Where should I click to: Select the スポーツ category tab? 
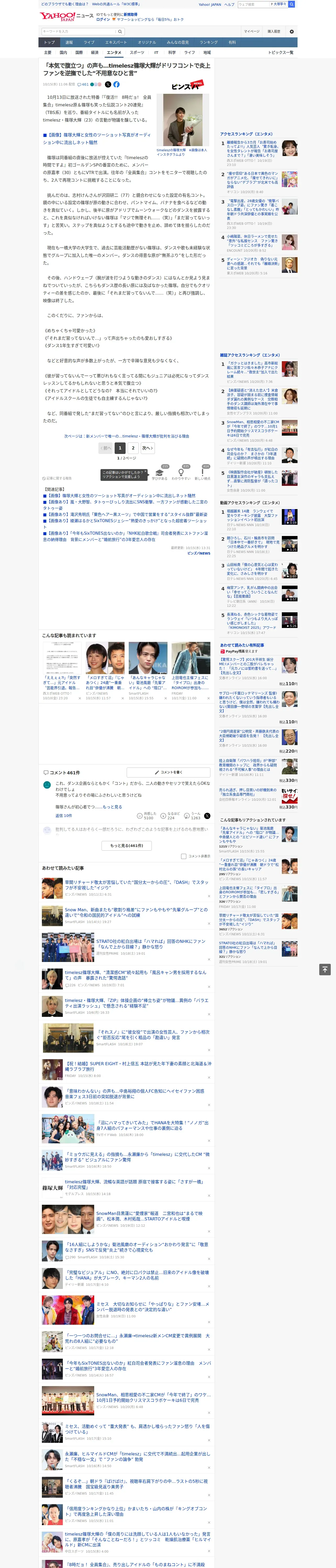(x=137, y=52)
